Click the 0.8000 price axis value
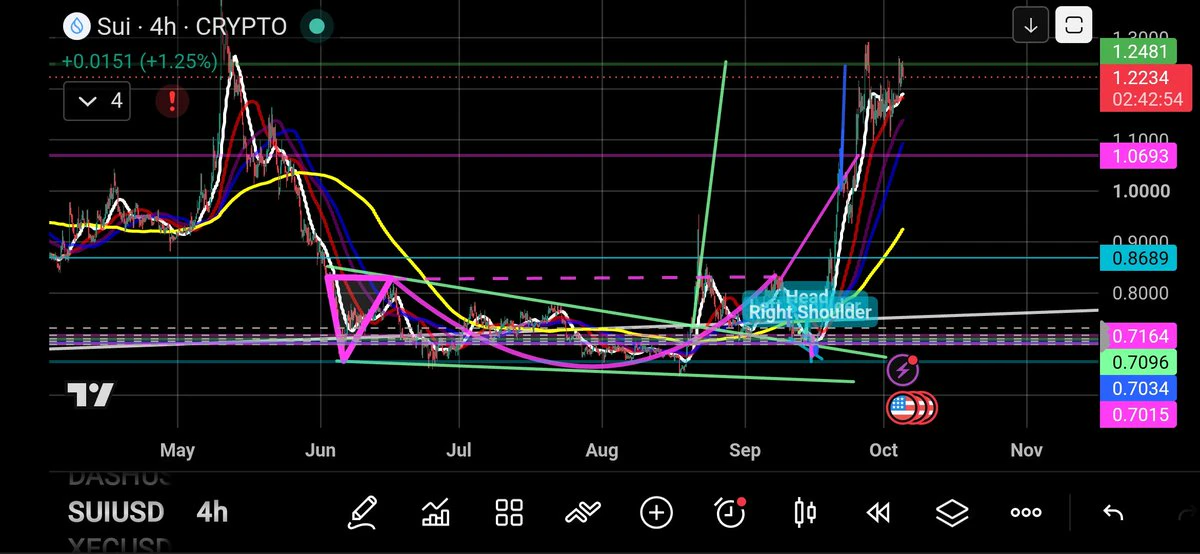Viewport: 1200px width, 554px height. [x=1140, y=294]
